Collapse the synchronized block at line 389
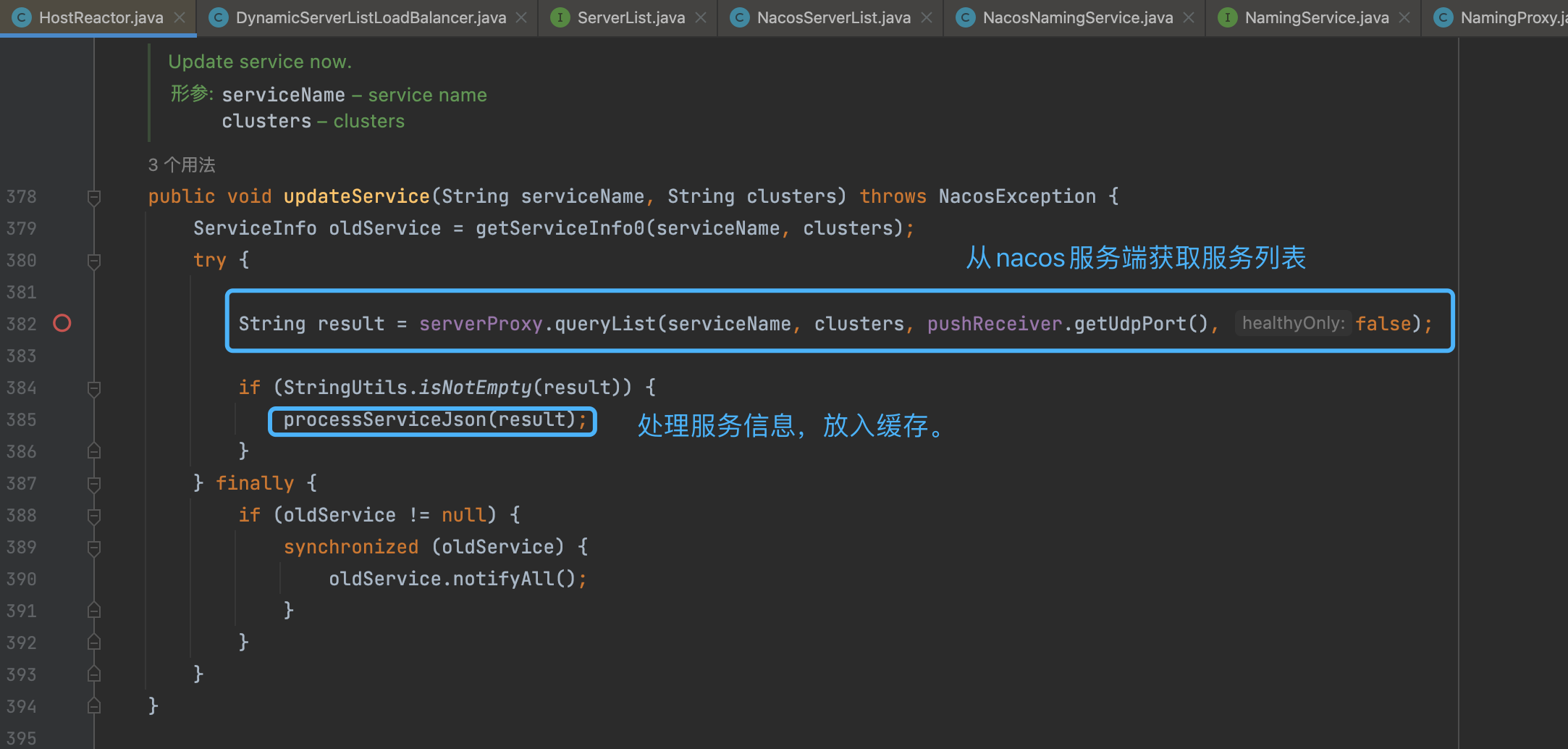Viewport: 1568px width, 749px height. pos(93,548)
